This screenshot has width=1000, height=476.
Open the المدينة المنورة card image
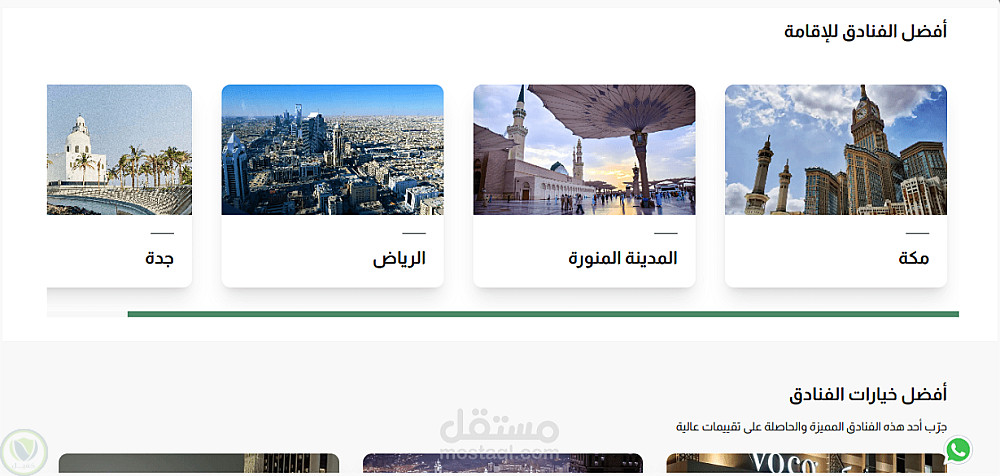coord(584,149)
